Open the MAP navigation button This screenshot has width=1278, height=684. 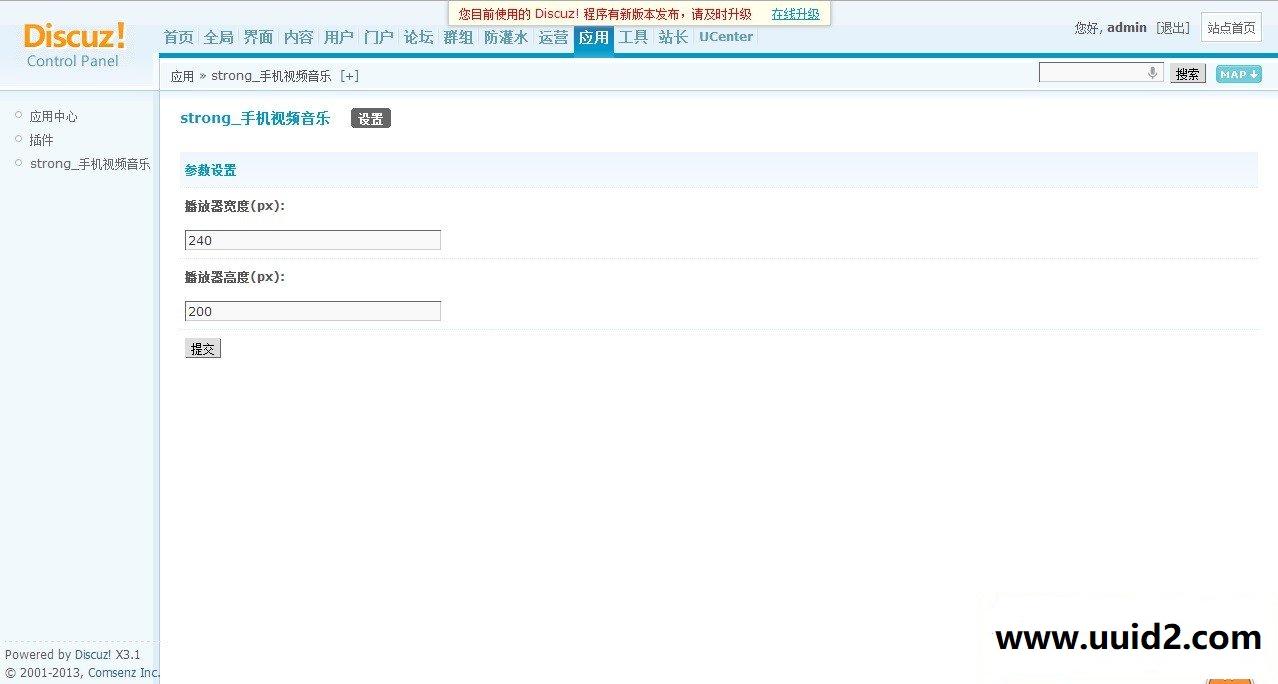(x=1238, y=74)
